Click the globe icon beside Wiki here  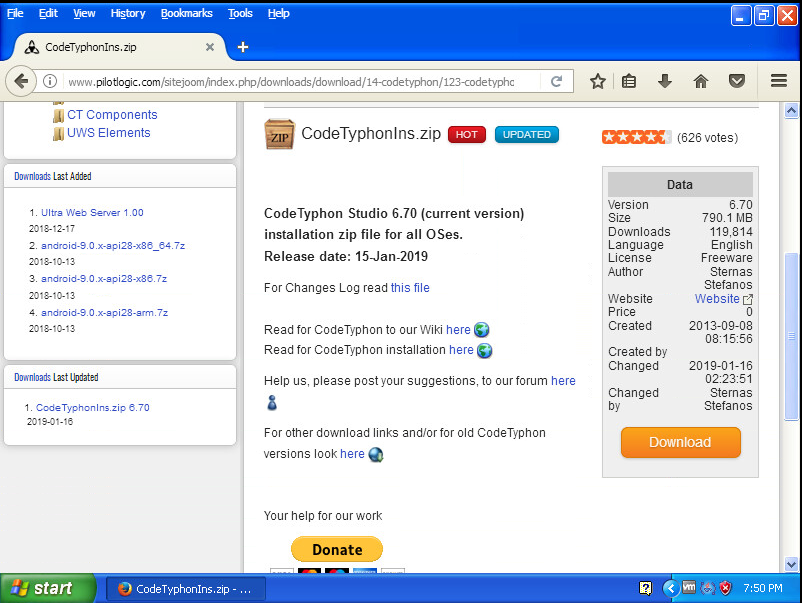481,330
